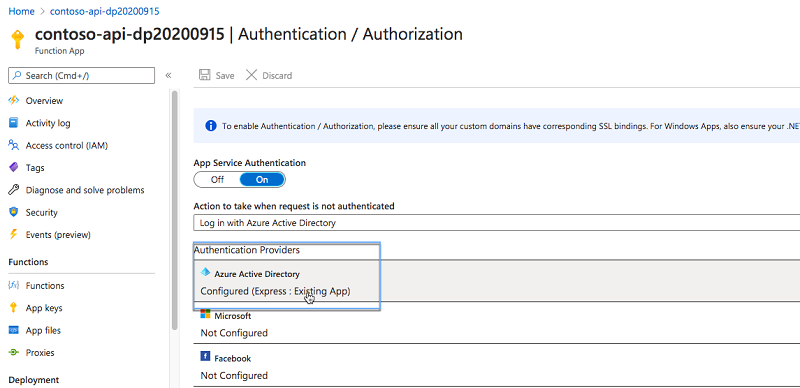Click the Access control (IAM) people icon
This screenshot has width=800, height=388.
click(x=13, y=146)
